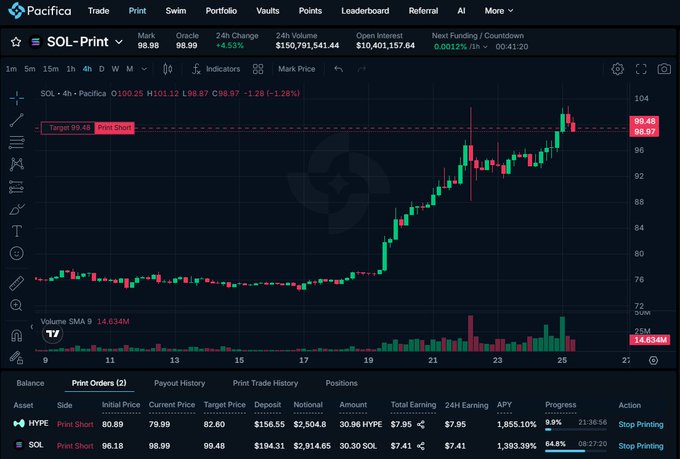Click the Target 99.48 Print Short label
Image resolution: width=680 pixels, height=459 pixels.
coord(88,128)
